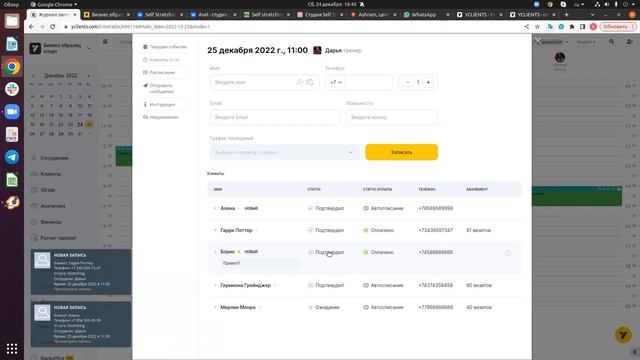Open Финансы in the left sidebar
Screen dimensions: 640x360
click(51, 222)
